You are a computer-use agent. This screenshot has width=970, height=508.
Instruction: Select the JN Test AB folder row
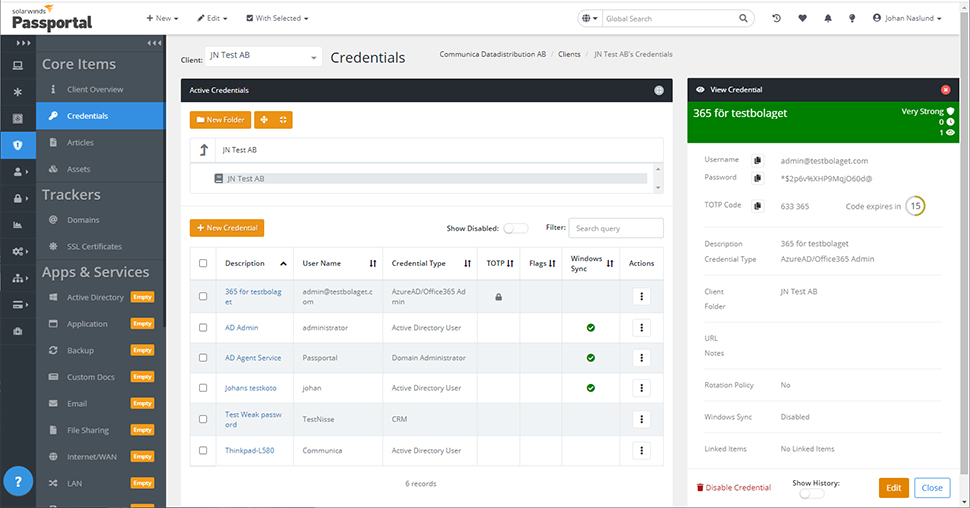(x=430, y=179)
